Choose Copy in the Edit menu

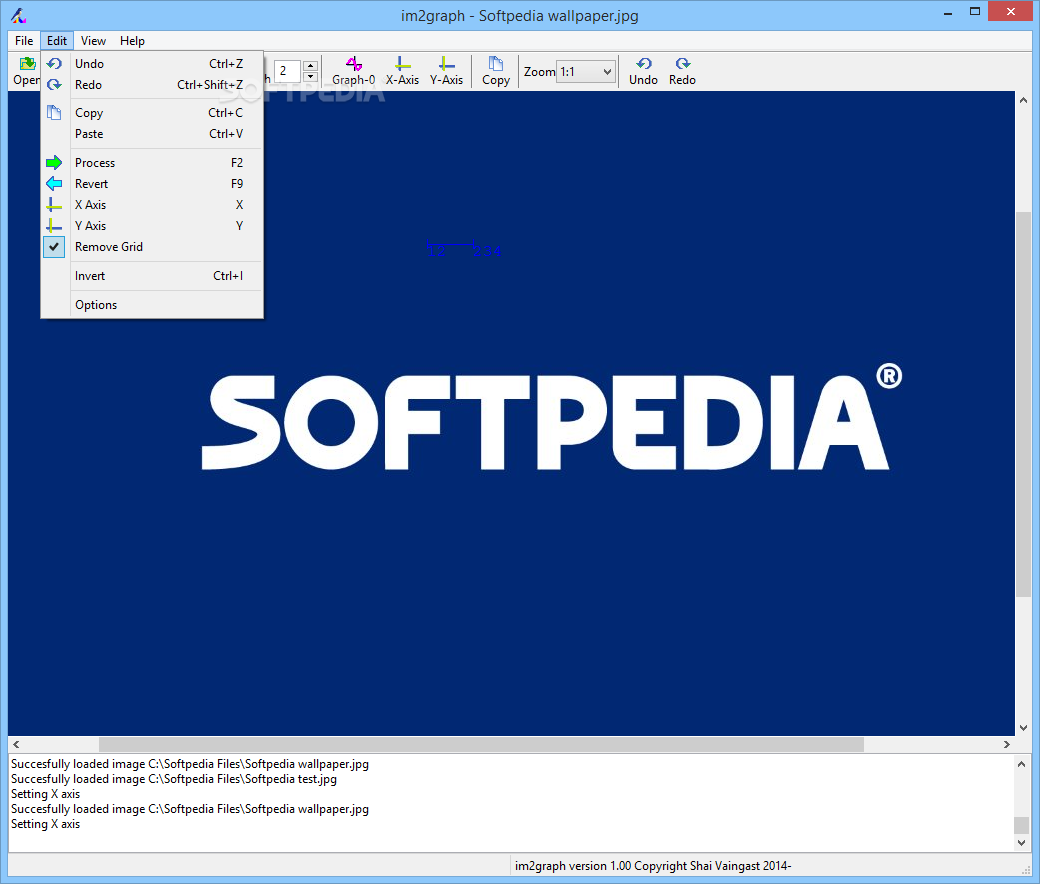152,113
